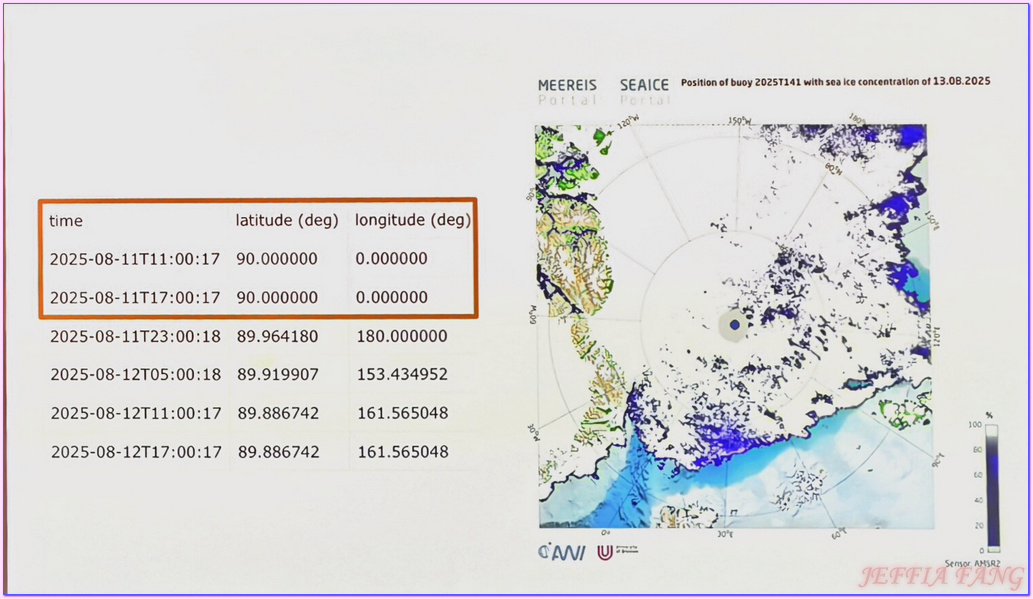This screenshot has width=1033, height=599.
Task: Select longitude value 153.434952
Action: pyautogui.click(x=402, y=375)
